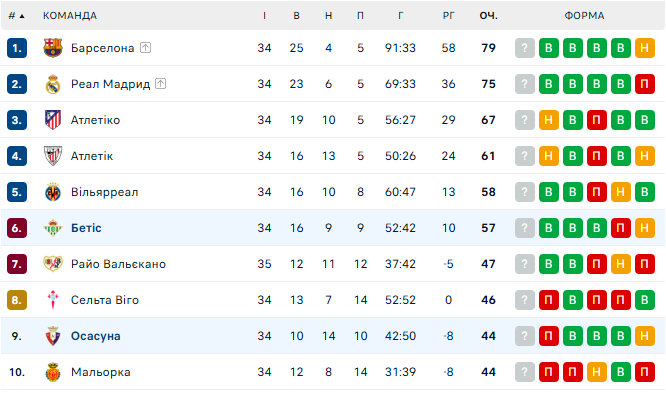Screen dimensions: 666x393
Task: Click the Бетіс green crest icon
Action: click(53, 228)
